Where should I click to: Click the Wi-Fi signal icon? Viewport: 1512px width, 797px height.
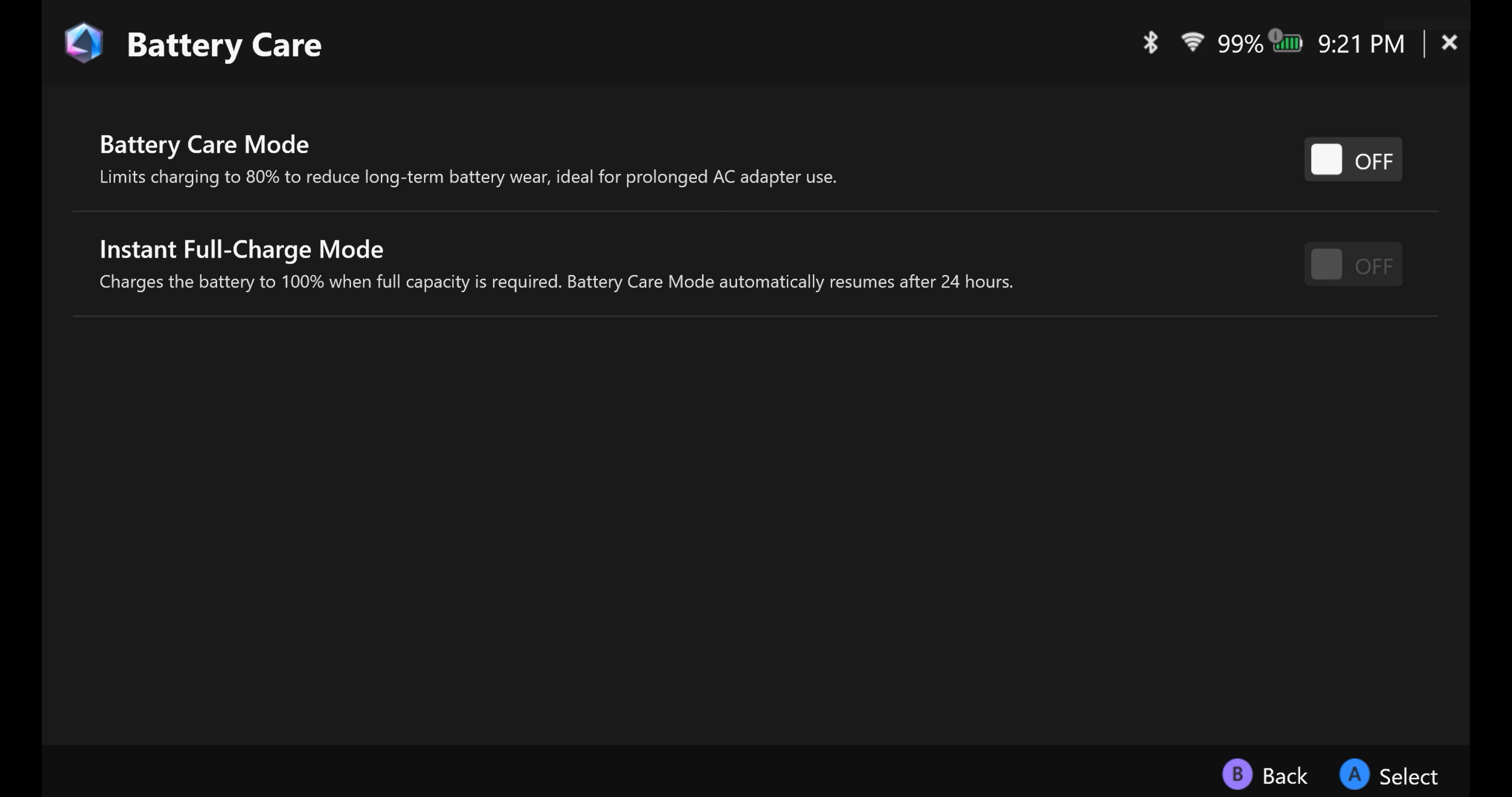pos(1192,42)
